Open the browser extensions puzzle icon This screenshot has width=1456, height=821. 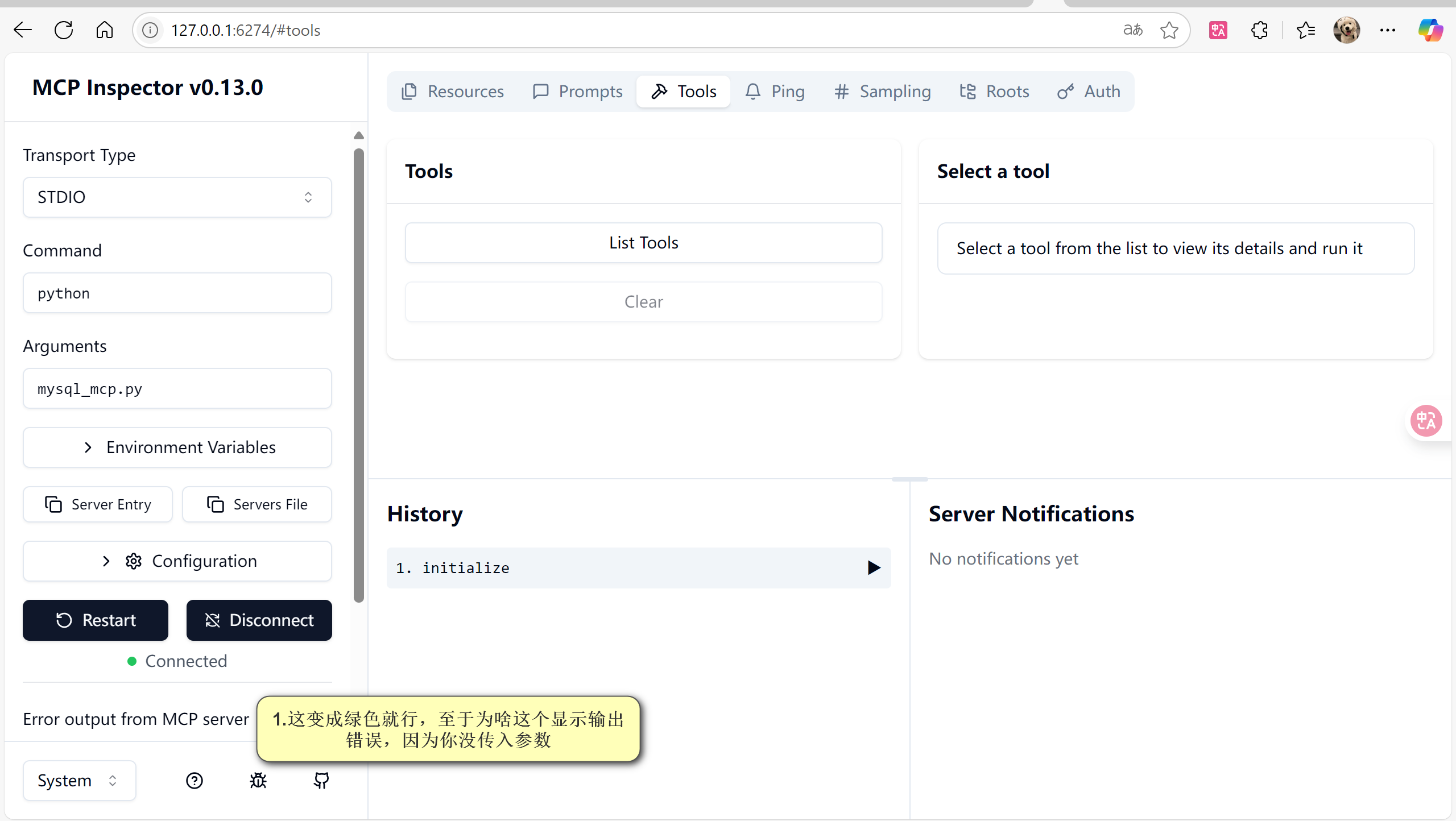click(1259, 30)
